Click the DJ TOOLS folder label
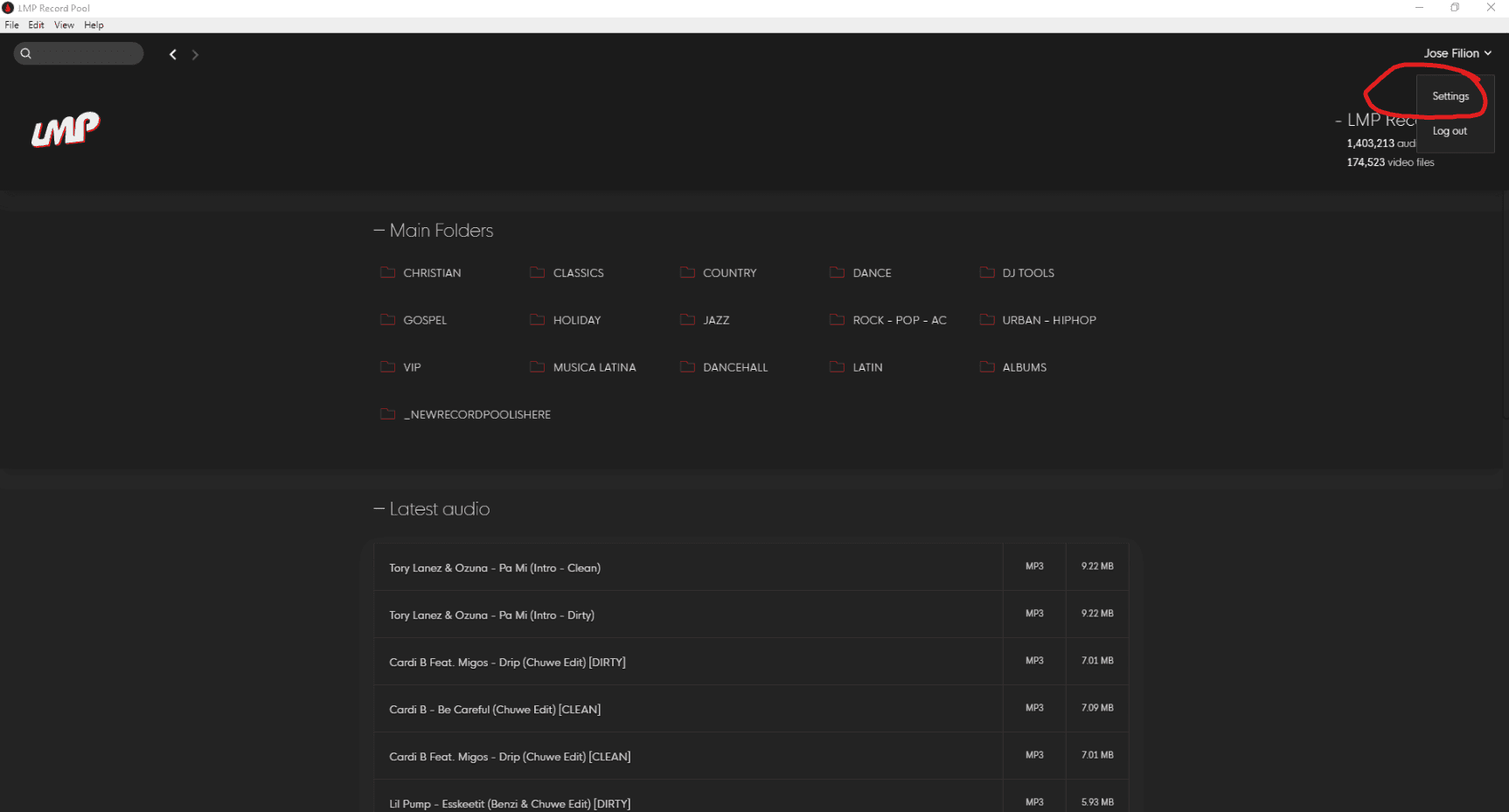This screenshot has height=812, width=1509. coord(1028,273)
